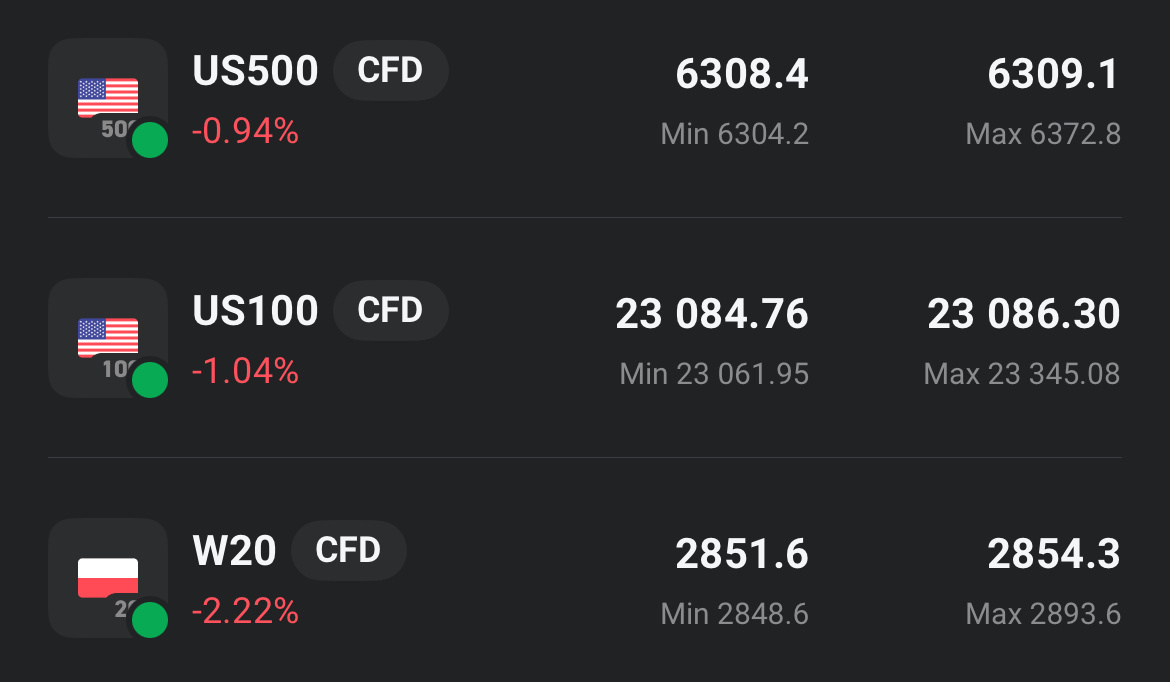Click the CFD badge next to W20
This screenshot has width=1170, height=682.
348,551
